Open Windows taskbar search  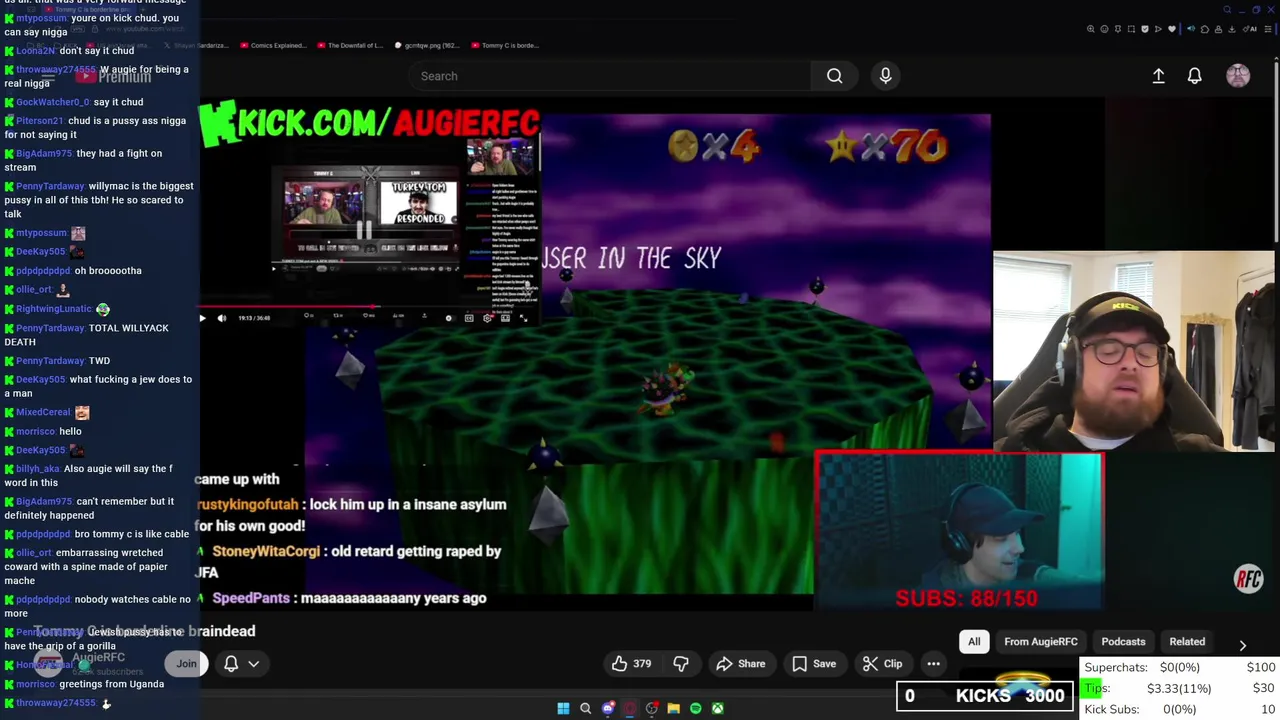(585, 709)
